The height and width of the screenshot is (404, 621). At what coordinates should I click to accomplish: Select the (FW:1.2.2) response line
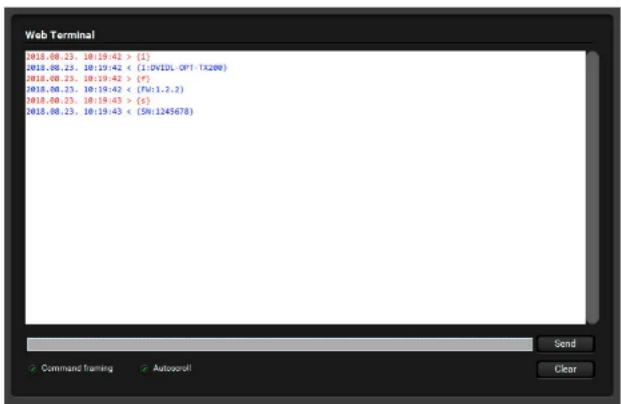pos(105,90)
